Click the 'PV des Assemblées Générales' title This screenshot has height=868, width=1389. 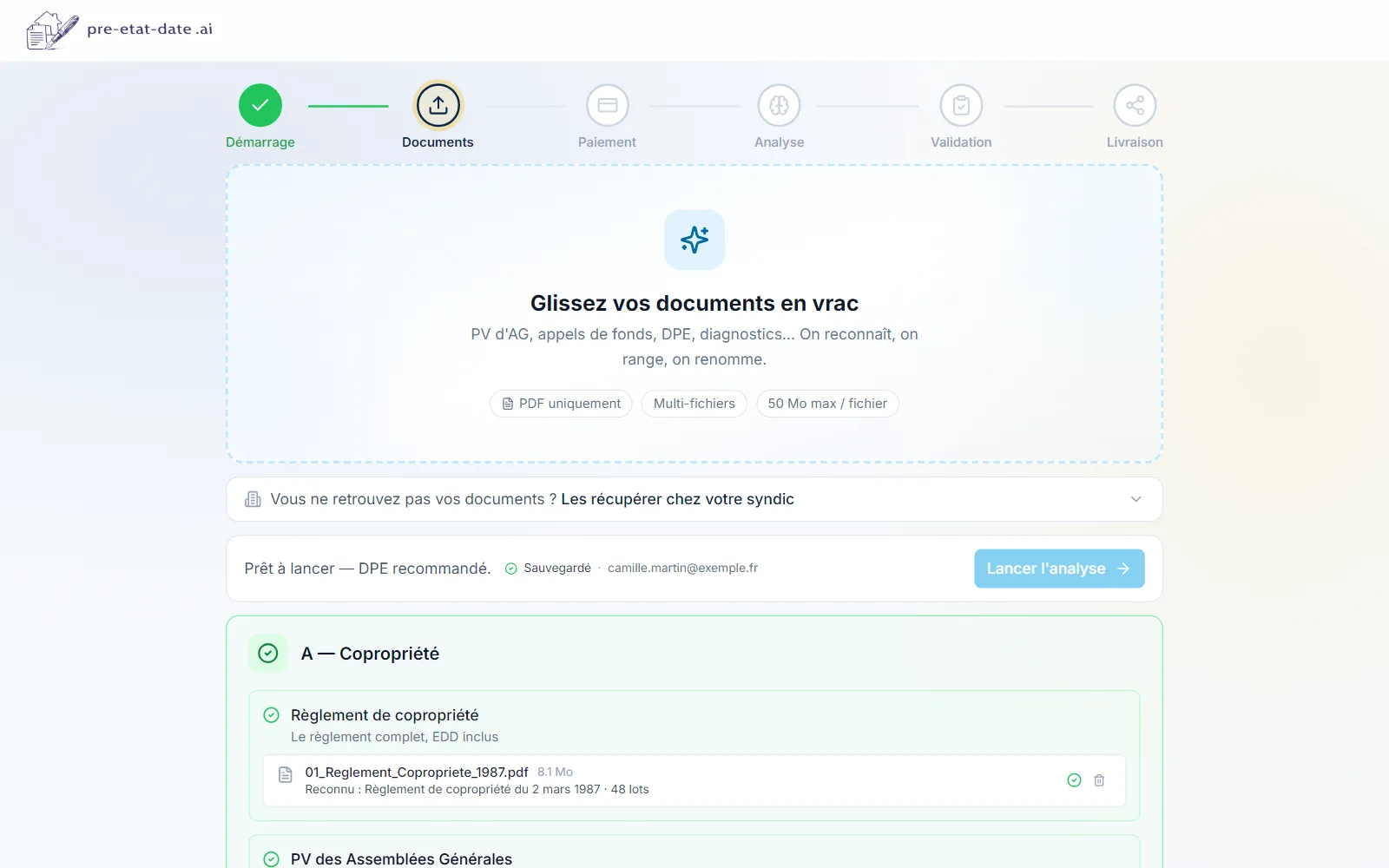(x=401, y=859)
